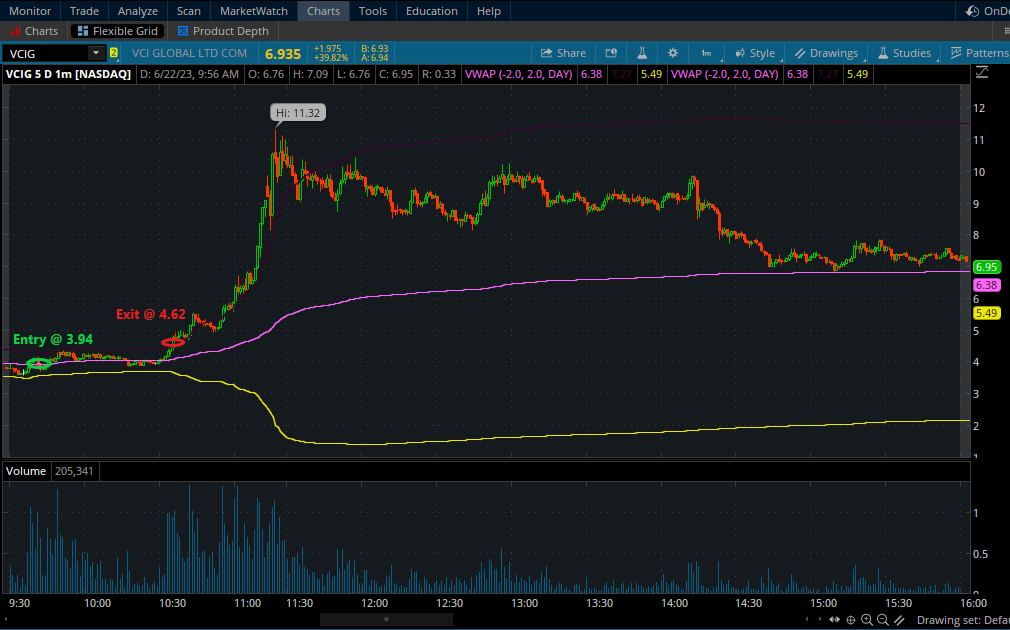Click the drawing tools double-line icon
Viewport: 1010px width, 630px height.
(x=899, y=620)
